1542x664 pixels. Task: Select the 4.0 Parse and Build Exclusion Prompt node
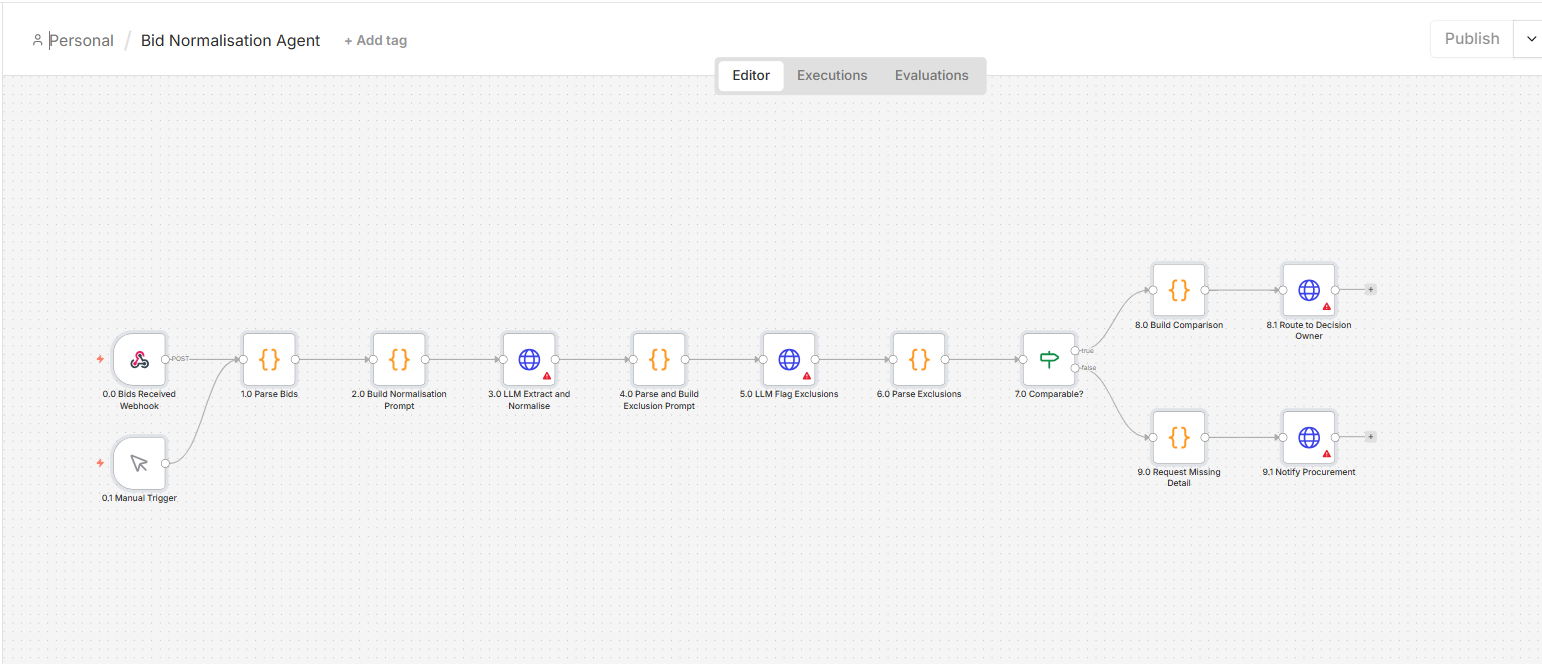(659, 359)
